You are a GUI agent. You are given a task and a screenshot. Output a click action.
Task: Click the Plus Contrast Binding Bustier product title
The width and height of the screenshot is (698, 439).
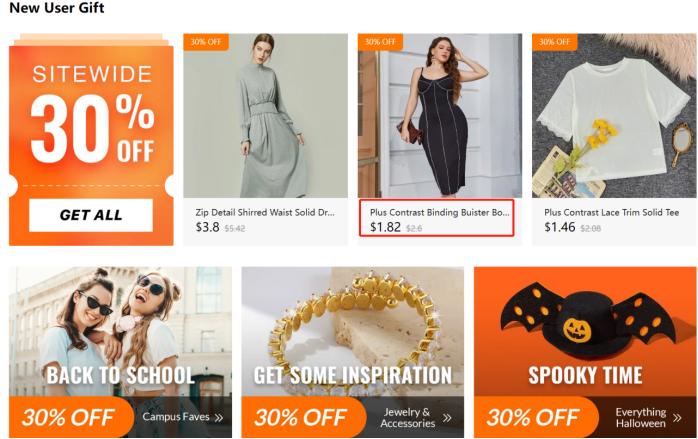(x=440, y=212)
